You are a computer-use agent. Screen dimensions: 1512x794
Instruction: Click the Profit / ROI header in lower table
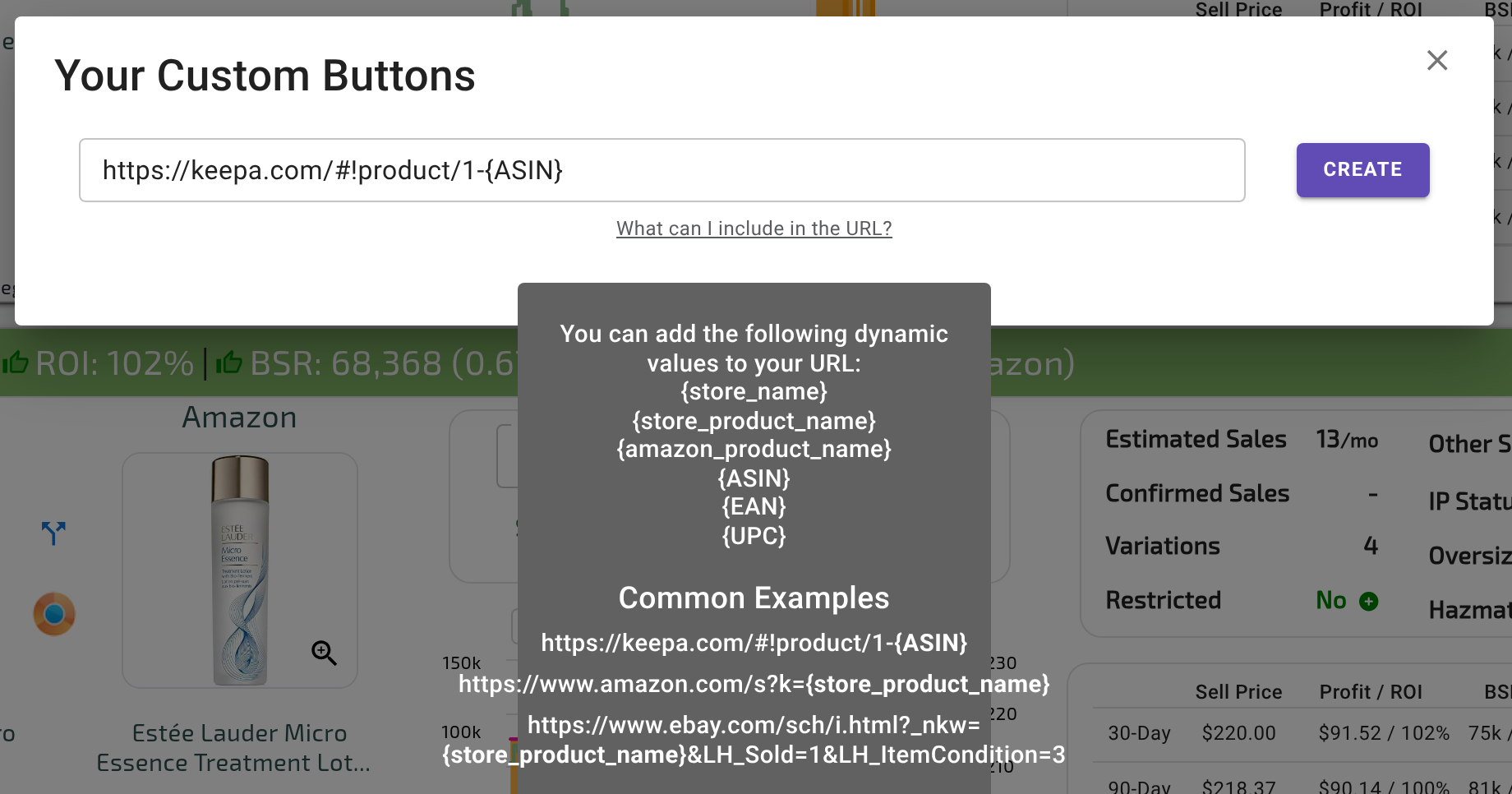[1371, 692]
